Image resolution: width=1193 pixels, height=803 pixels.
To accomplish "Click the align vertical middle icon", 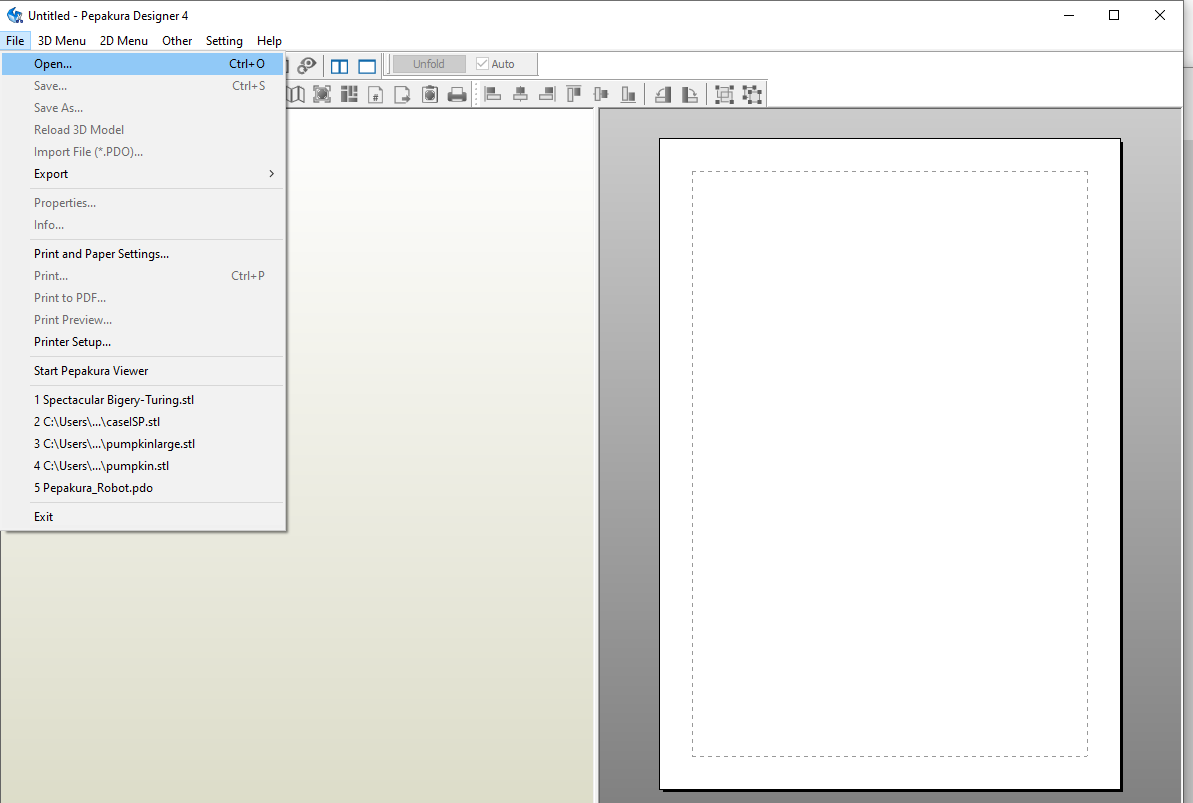I will pyautogui.click(x=601, y=94).
